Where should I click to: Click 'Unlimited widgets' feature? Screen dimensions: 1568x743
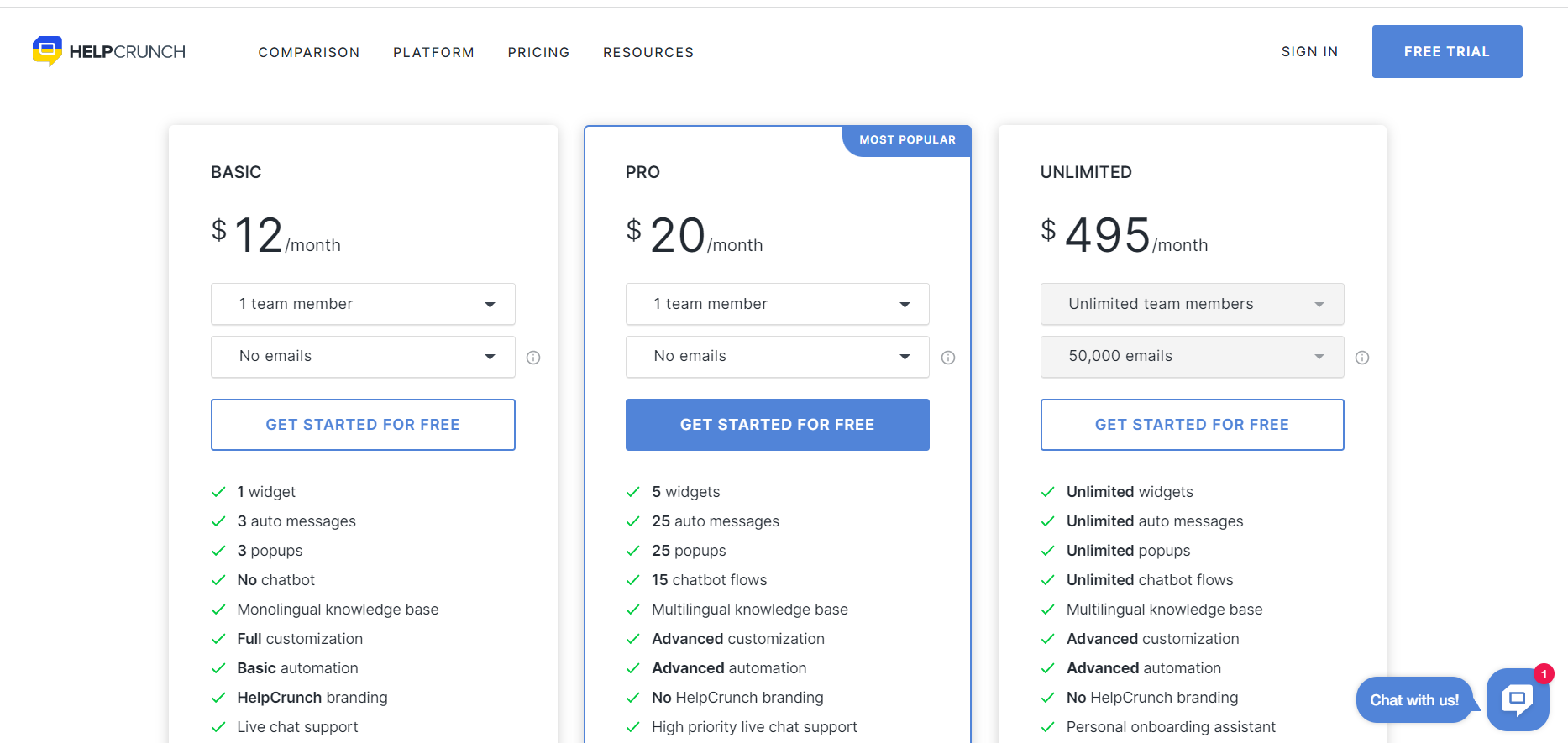tap(1130, 492)
